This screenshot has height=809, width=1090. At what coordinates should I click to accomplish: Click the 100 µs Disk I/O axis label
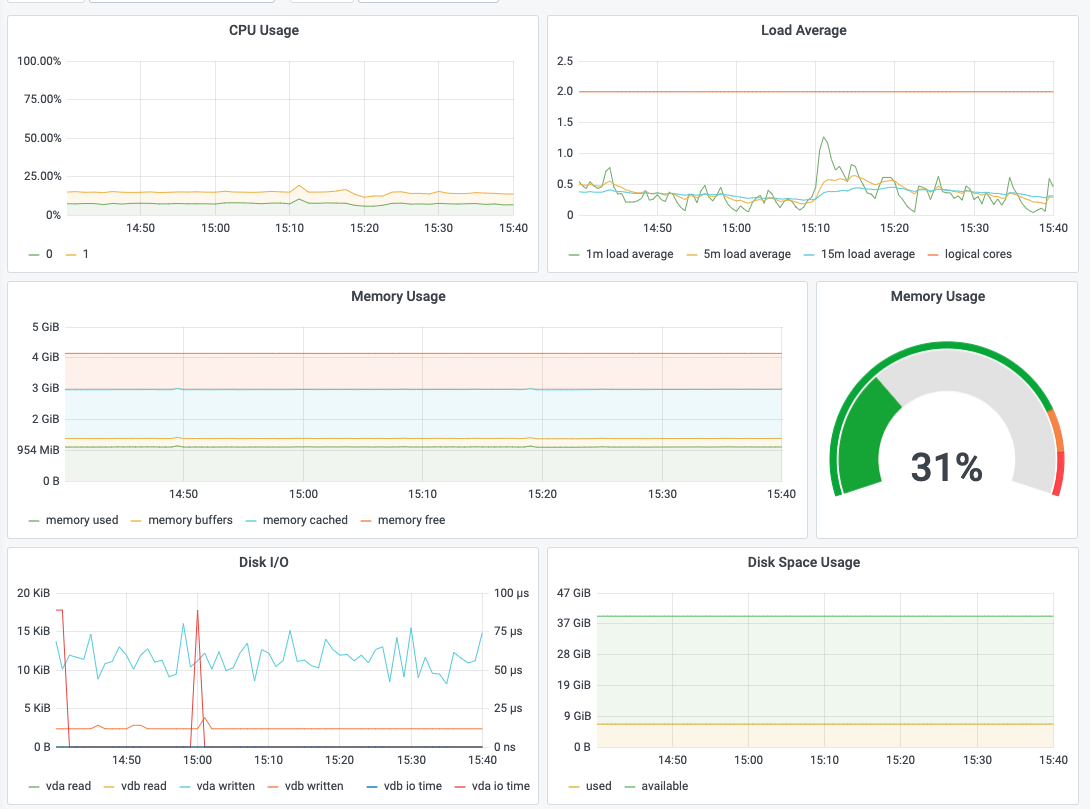point(511,594)
